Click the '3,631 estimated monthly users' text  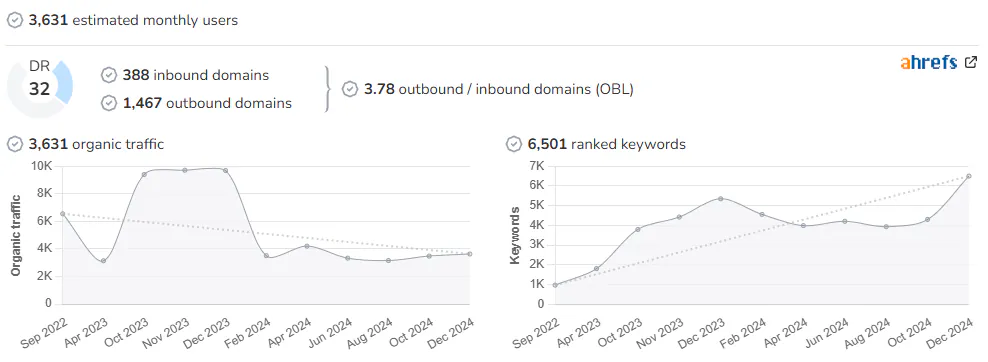coord(134,20)
